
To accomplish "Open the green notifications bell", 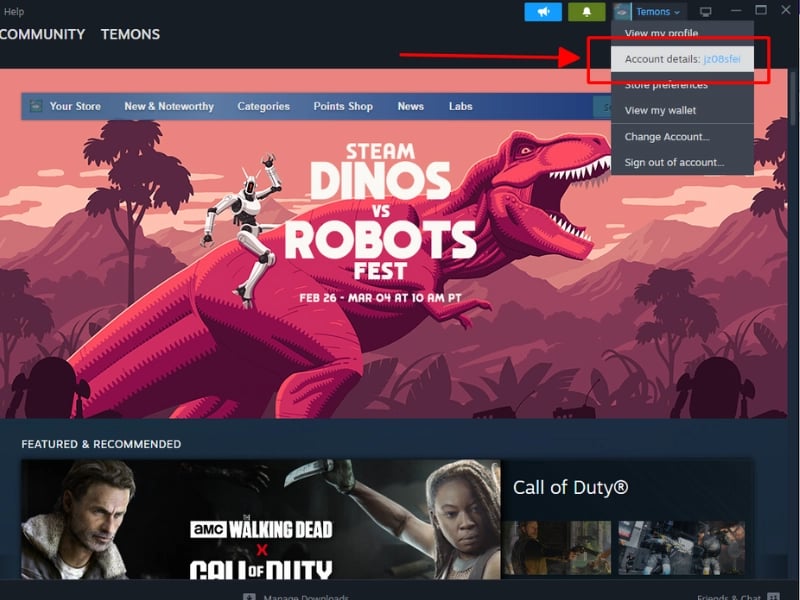I will [x=587, y=12].
